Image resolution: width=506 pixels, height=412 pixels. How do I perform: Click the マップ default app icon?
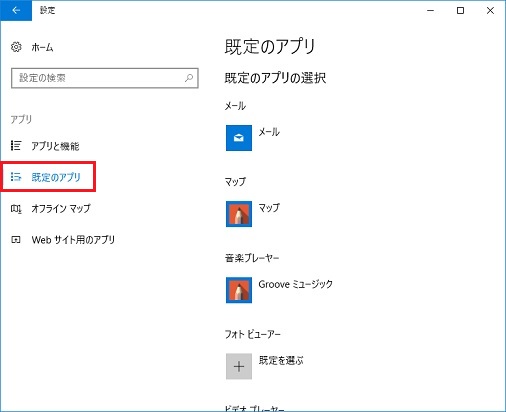239,214
